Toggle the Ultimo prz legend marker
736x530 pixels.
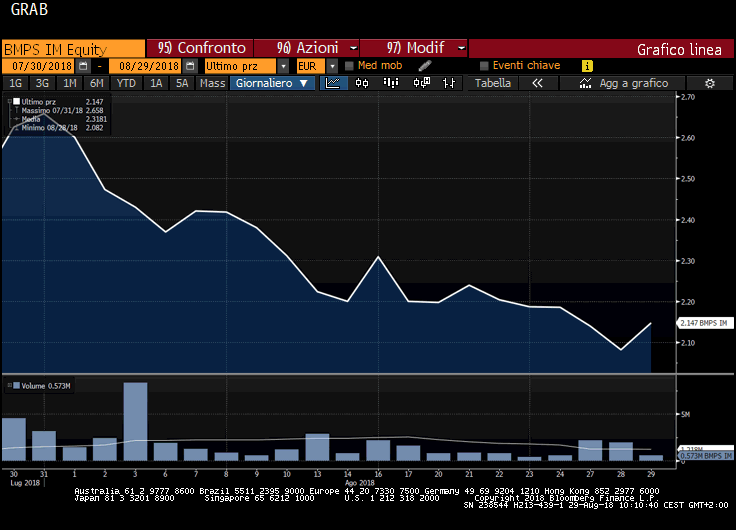coord(17,101)
